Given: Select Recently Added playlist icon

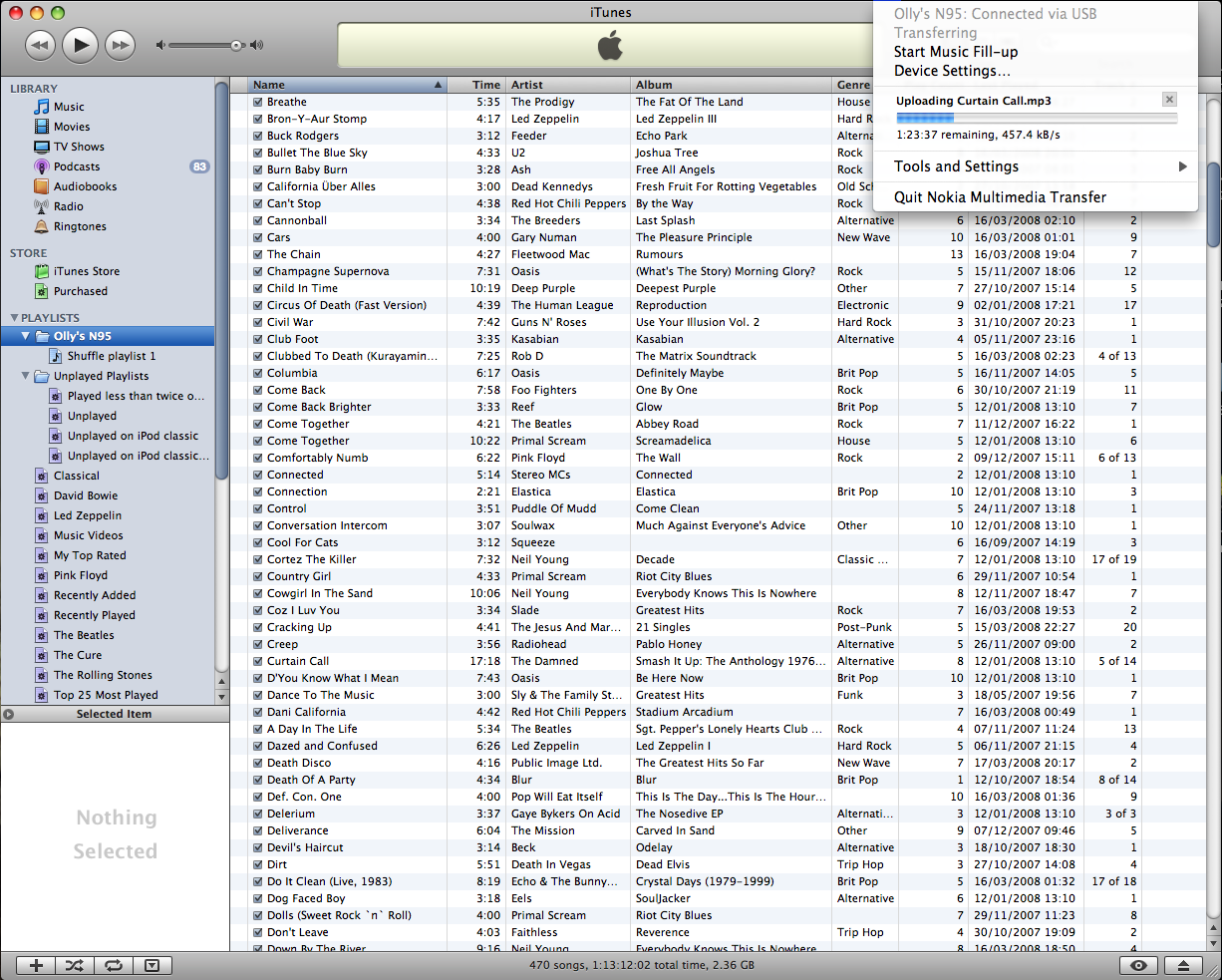Looking at the screenshot, I should pyautogui.click(x=41, y=595).
